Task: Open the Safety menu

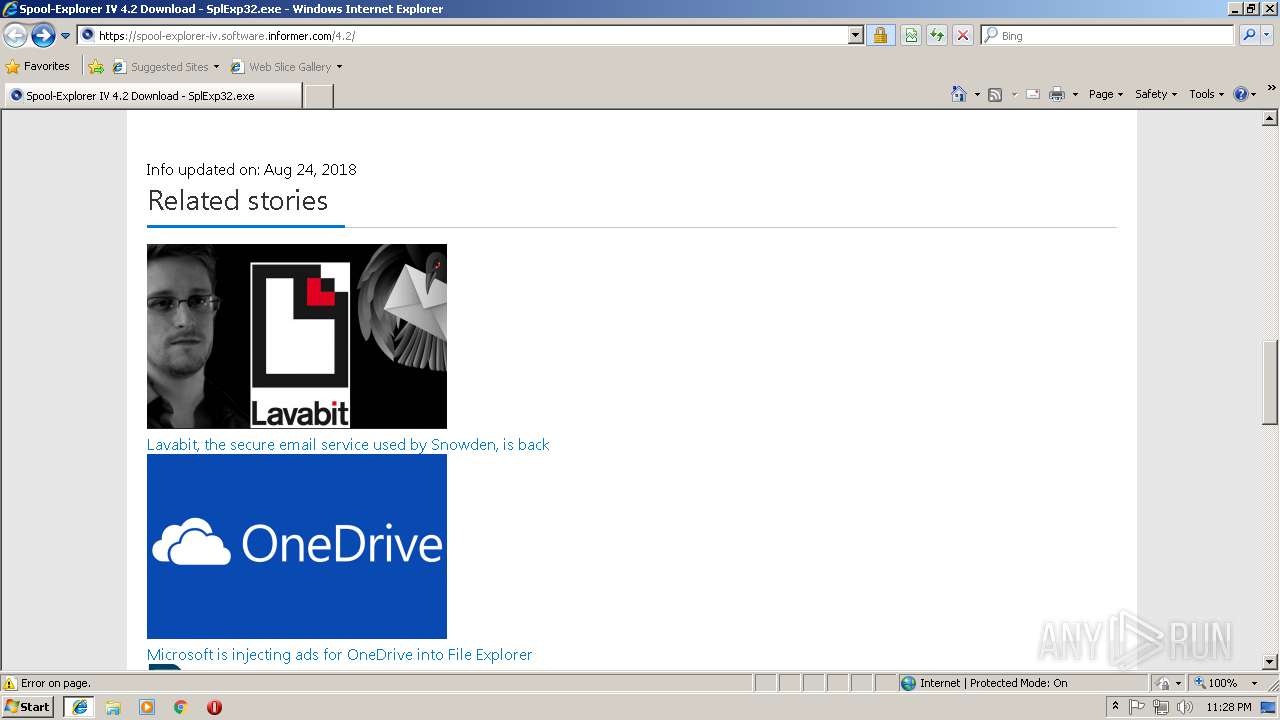Action: (1157, 94)
